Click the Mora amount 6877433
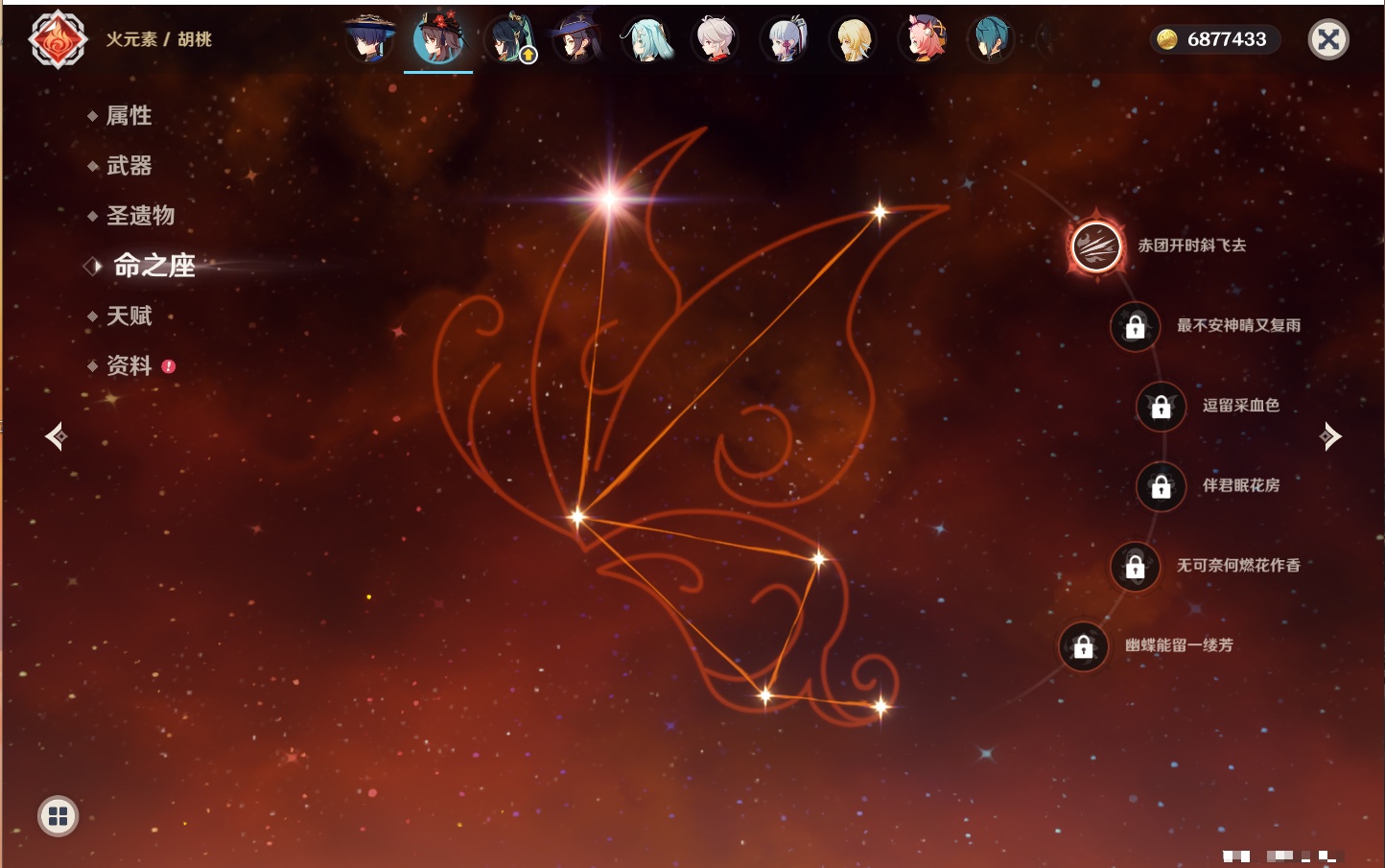The width and height of the screenshot is (1385, 868). (1227, 39)
